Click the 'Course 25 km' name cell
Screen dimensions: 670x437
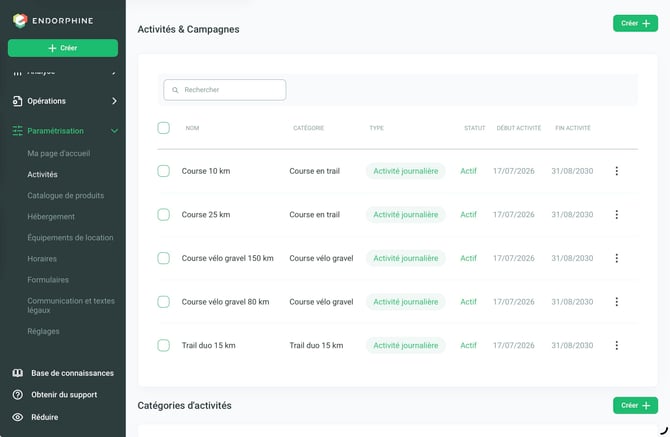(x=206, y=214)
